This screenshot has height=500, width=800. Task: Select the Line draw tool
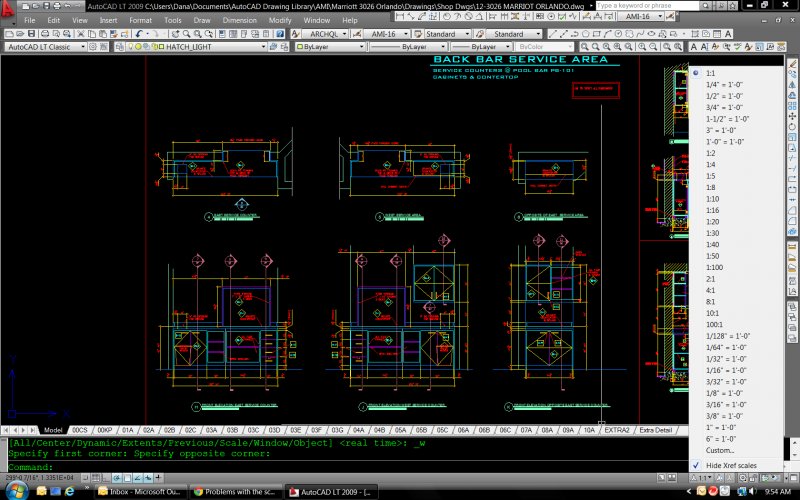[552, 34]
